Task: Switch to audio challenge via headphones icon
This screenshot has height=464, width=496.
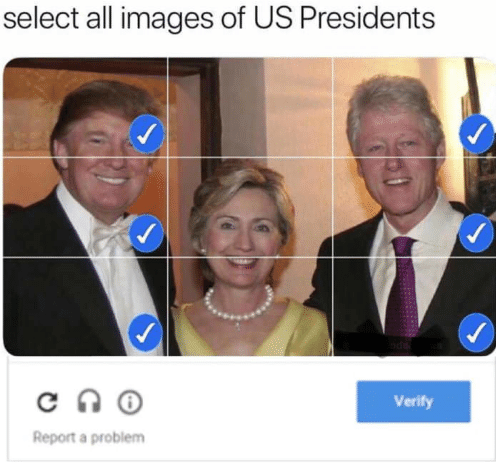Action: 89,402
